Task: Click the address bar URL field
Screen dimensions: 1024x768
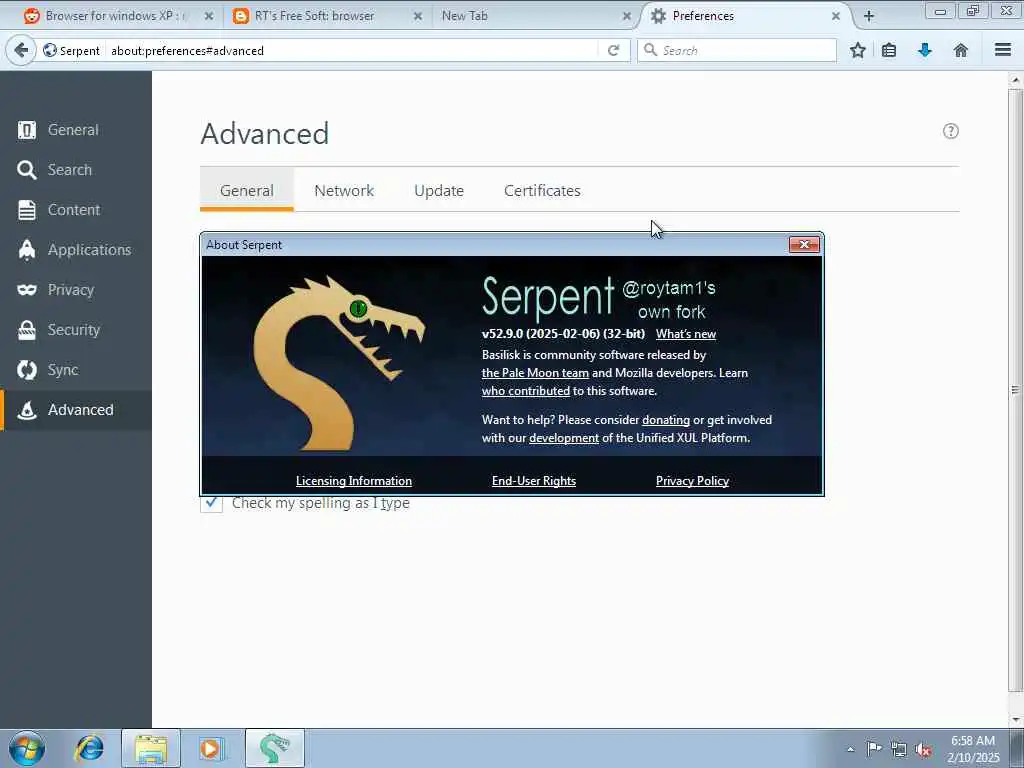Action: click(x=353, y=50)
